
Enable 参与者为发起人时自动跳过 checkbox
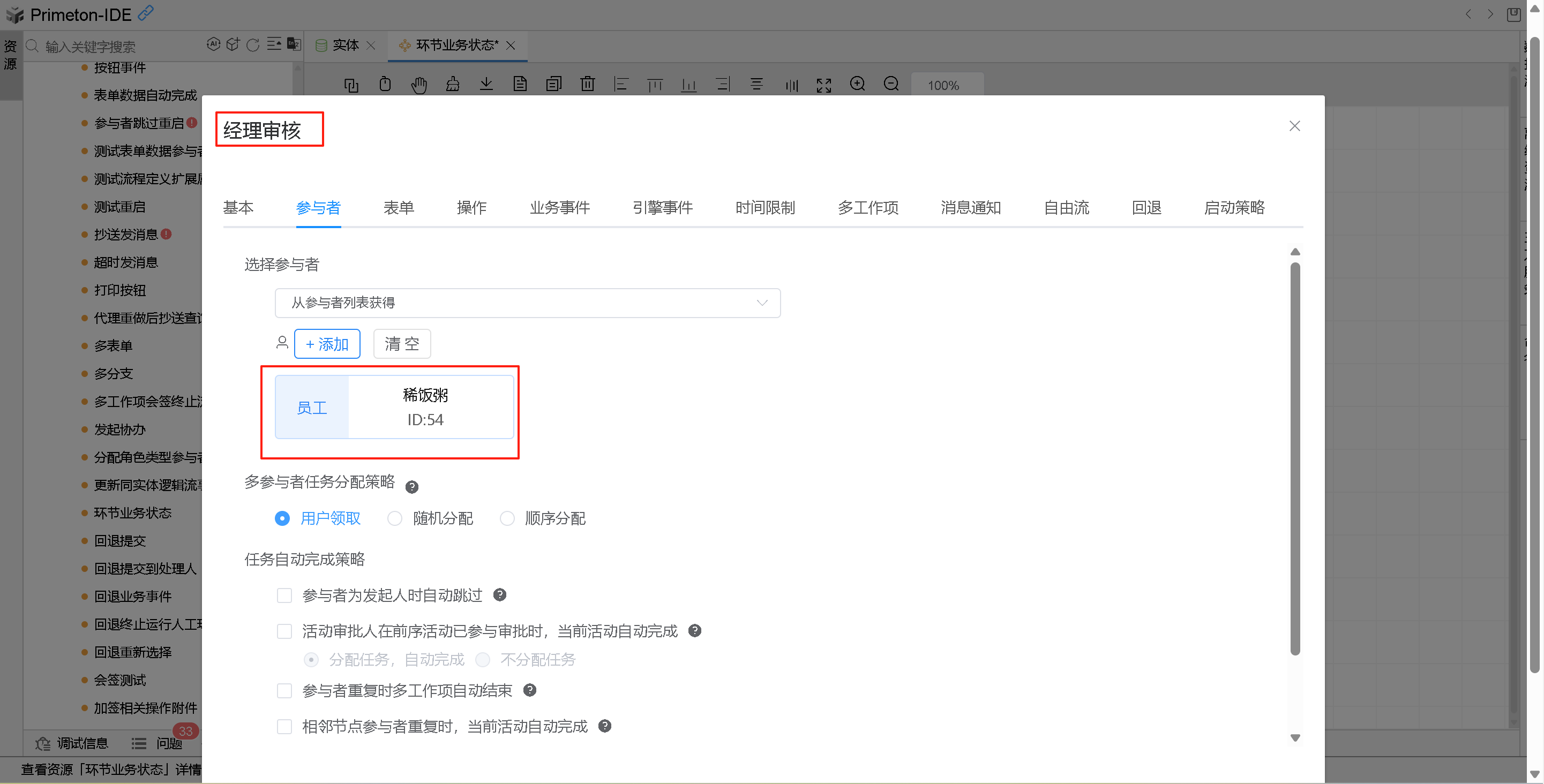click(284, 595)
